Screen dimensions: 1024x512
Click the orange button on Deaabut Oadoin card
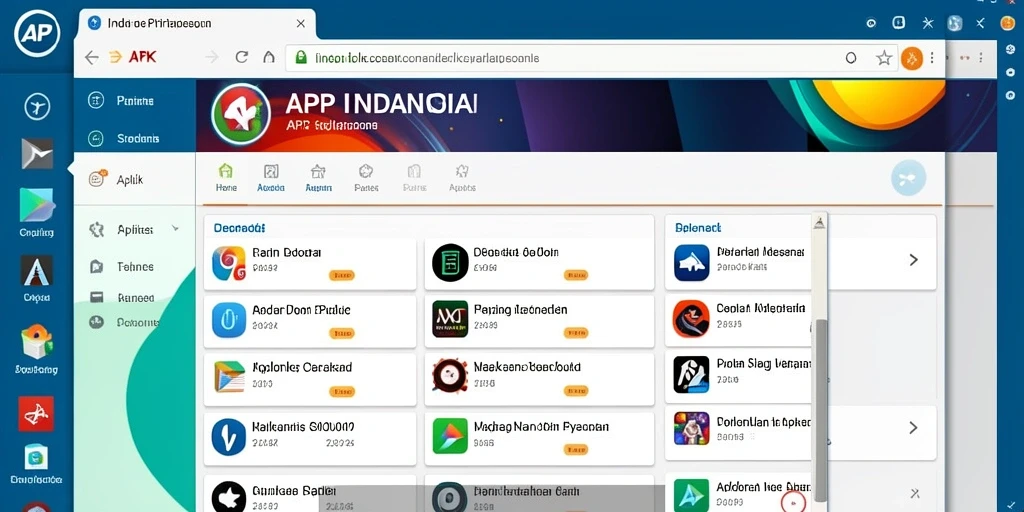(x=575, y=276)
